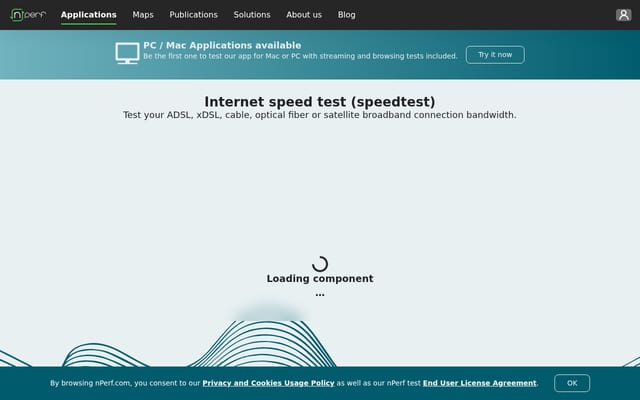The image size is (640, 400).
Task: Click the 'Loading component' text
Action: coord(320,278)
